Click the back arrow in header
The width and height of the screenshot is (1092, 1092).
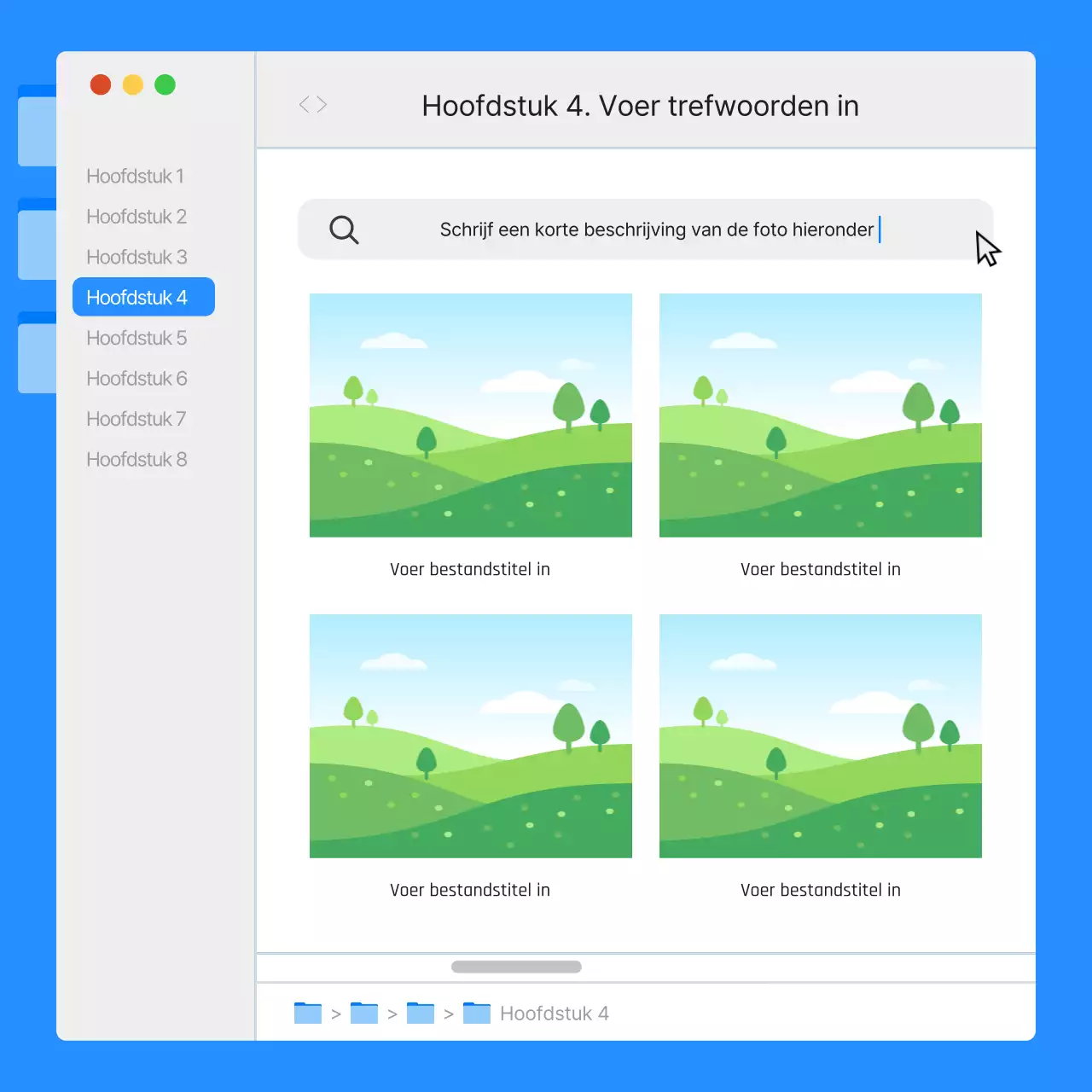[304, 104]
